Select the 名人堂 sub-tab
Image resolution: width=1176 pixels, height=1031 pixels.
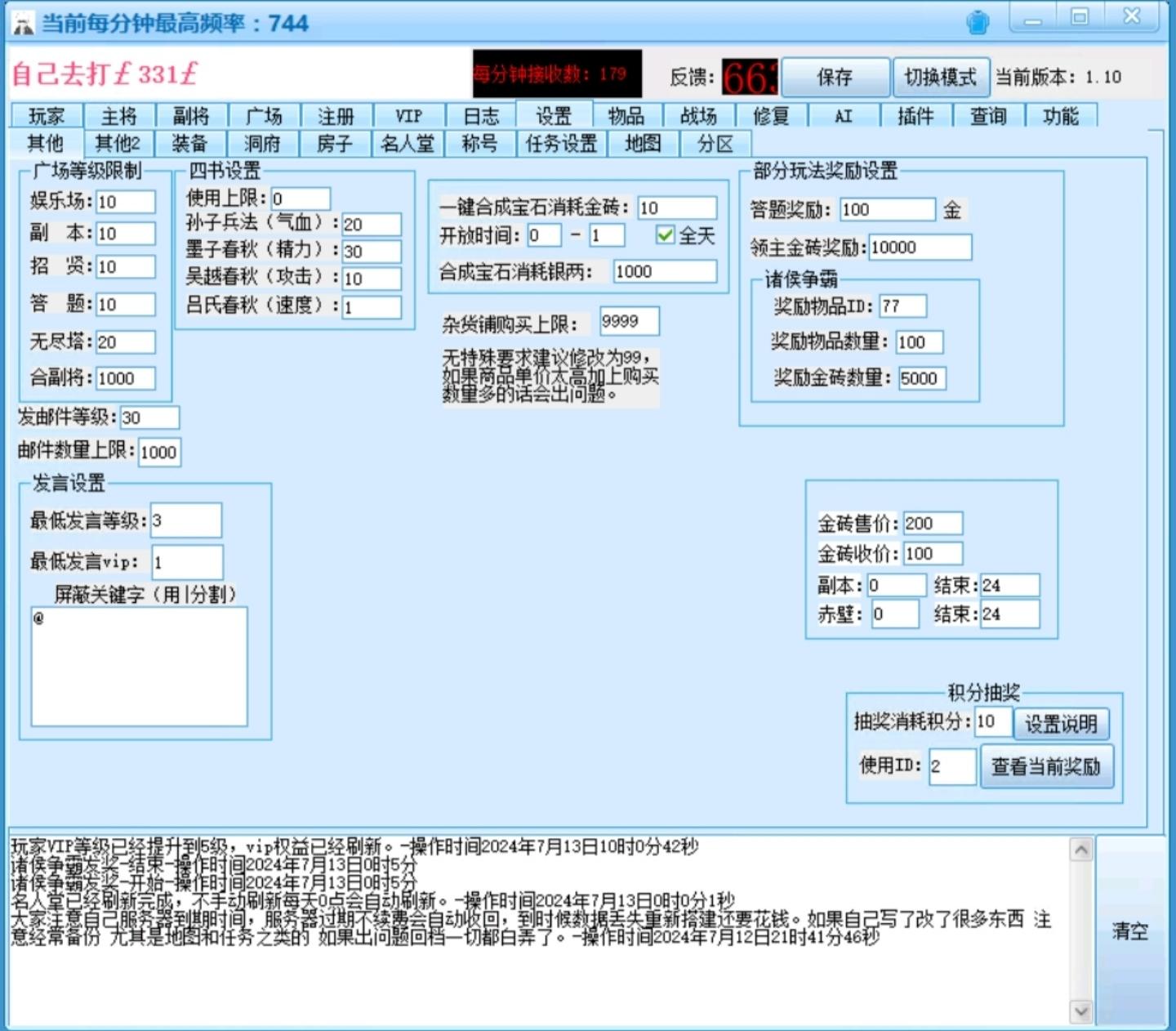click(x=408, y=144)
